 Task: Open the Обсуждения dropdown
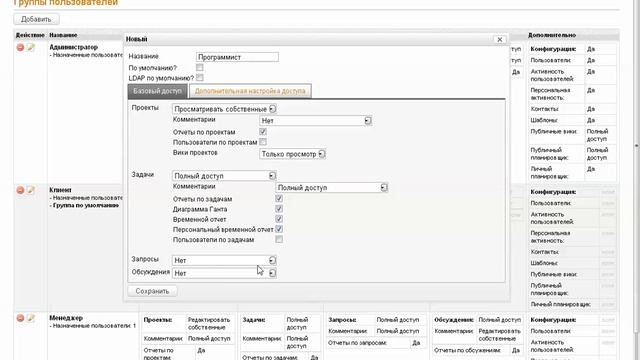click(224, 273)
